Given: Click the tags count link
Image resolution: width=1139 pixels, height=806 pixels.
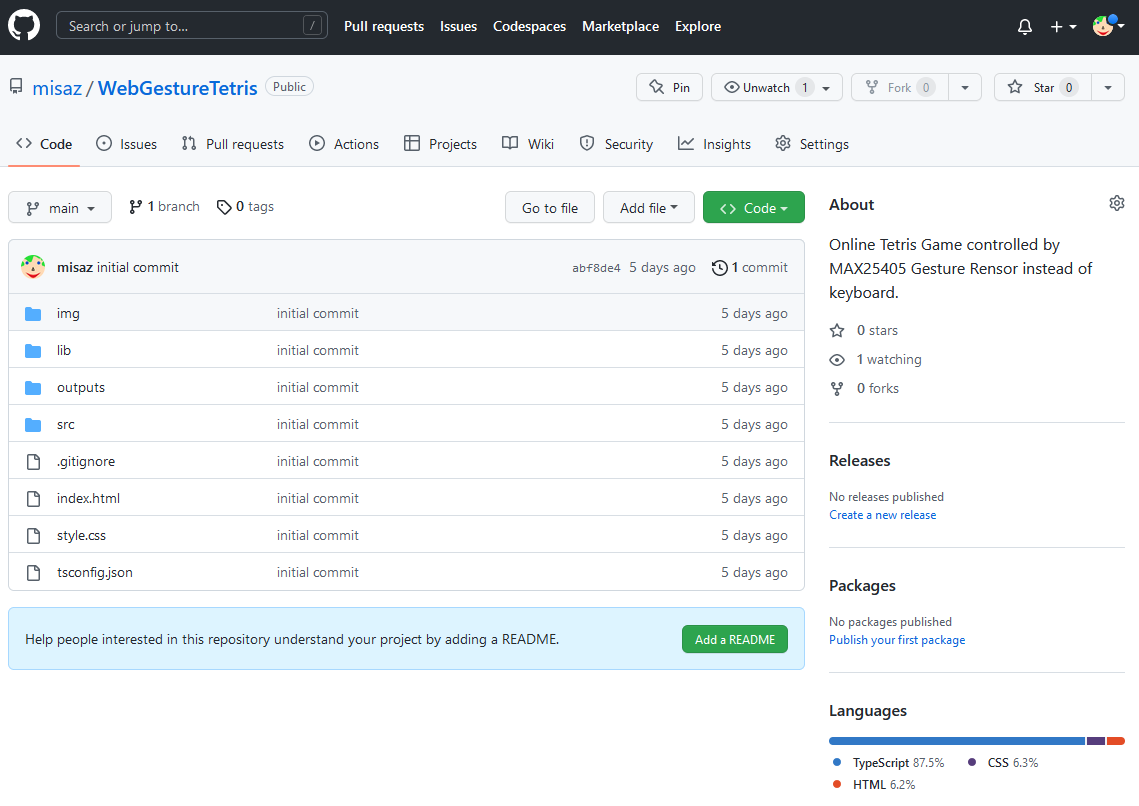Looking at the screenshot, I should pos(245,207).
